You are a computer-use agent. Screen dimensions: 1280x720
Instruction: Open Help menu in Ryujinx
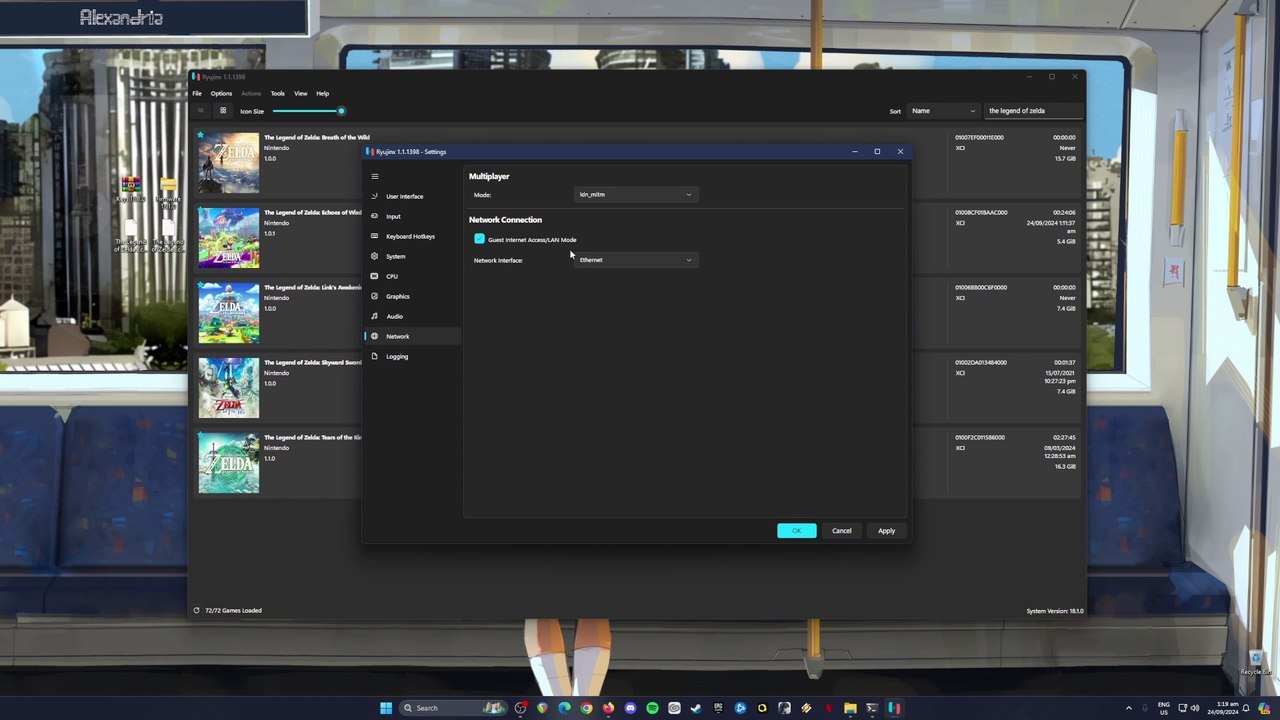click(x=322, y=94)
